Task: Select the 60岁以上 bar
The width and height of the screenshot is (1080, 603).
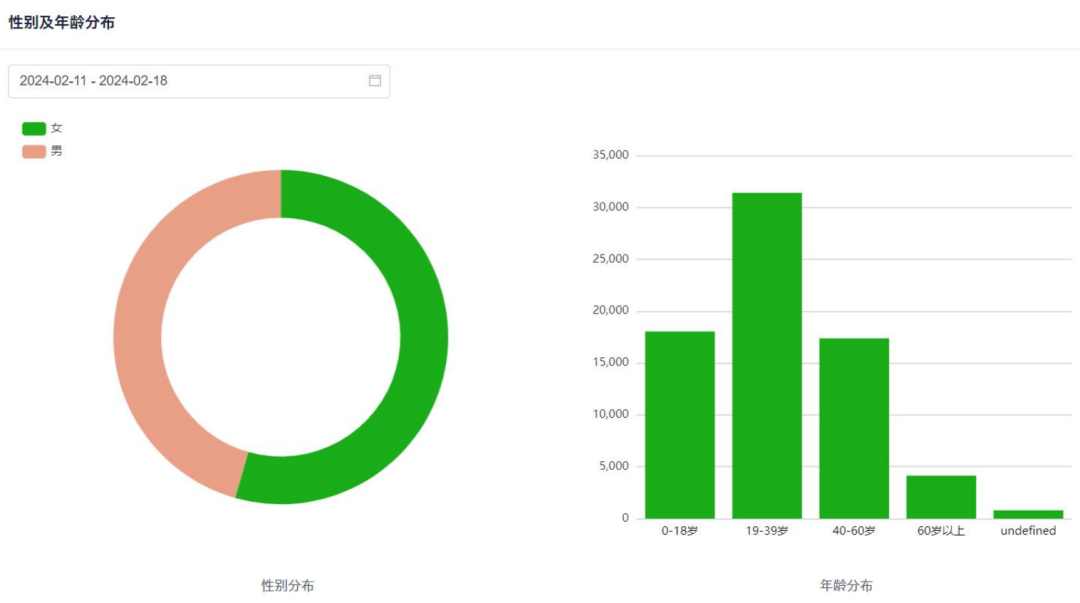Action: coord(941,496)
